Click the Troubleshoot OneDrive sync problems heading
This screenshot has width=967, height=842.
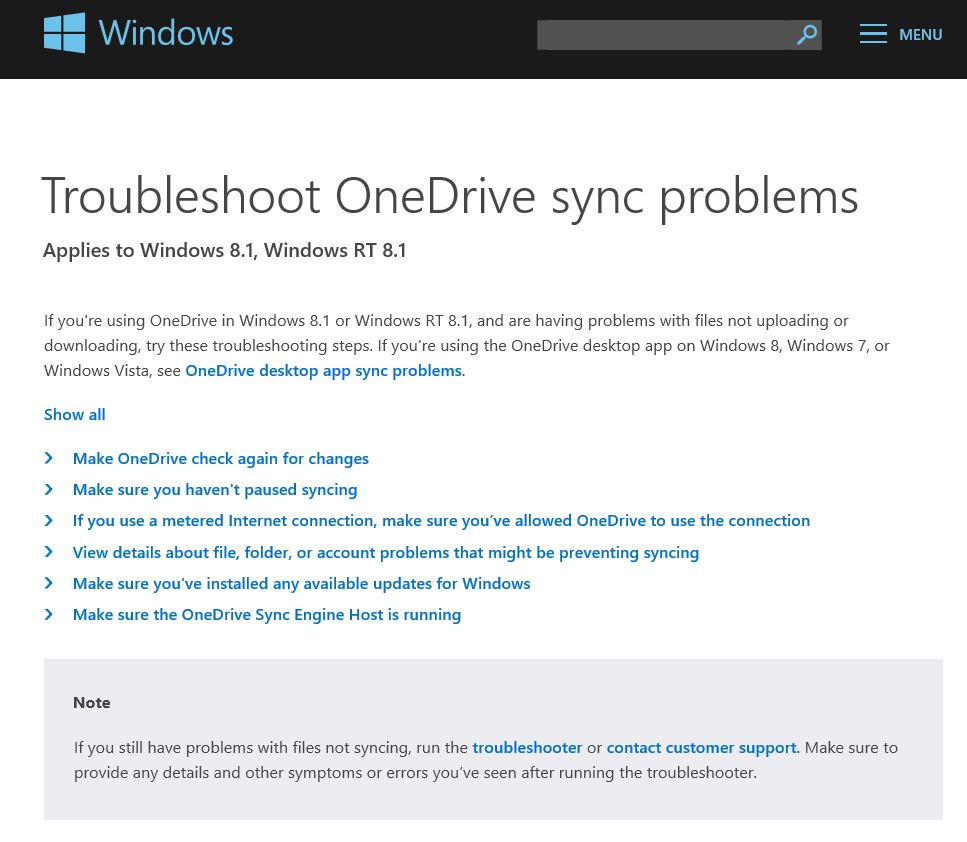(450, 197)
